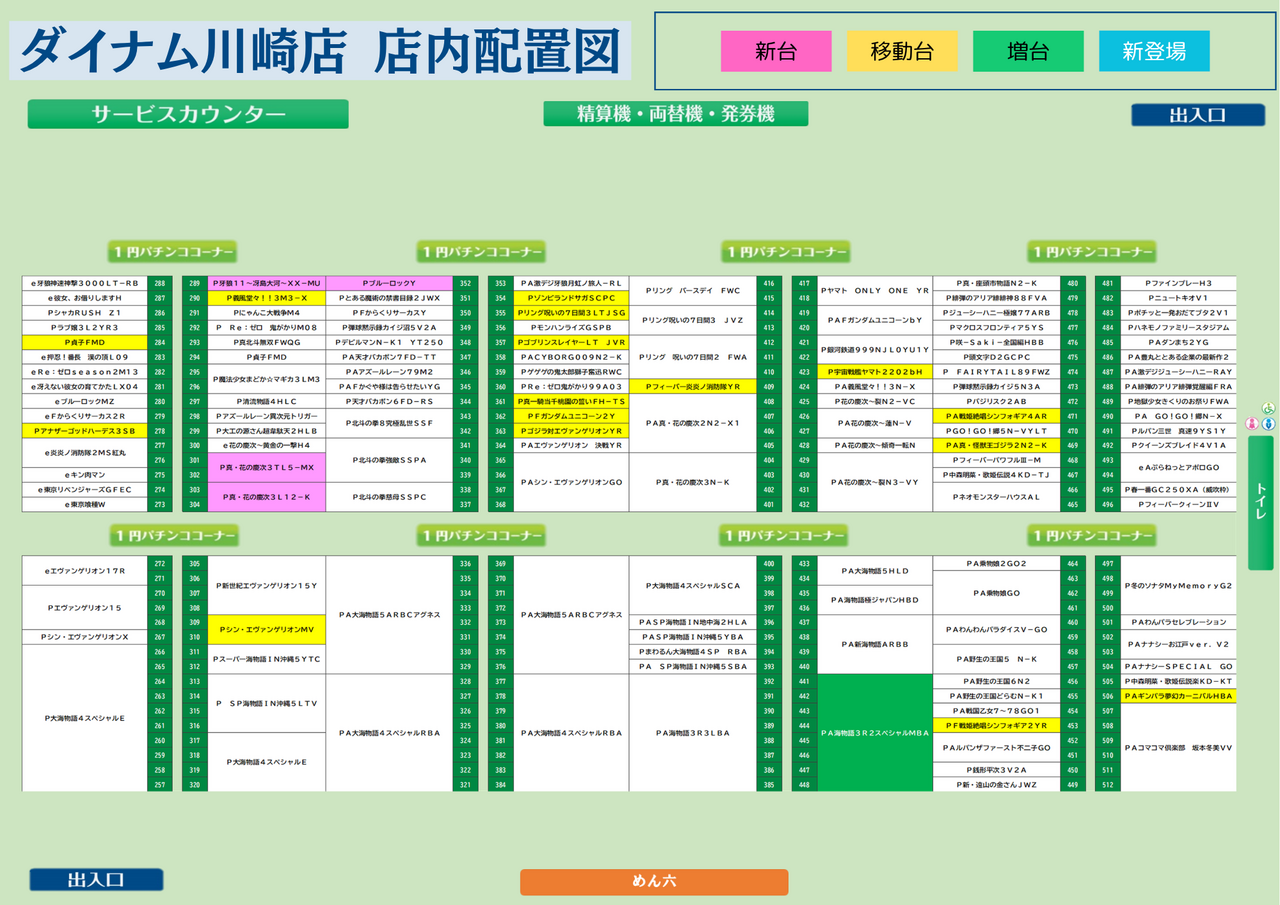Select yellow cell Pフィーバー炎炎ノ消防隊YR
This screenshot has height=905, width=1280.
[692, 386]
